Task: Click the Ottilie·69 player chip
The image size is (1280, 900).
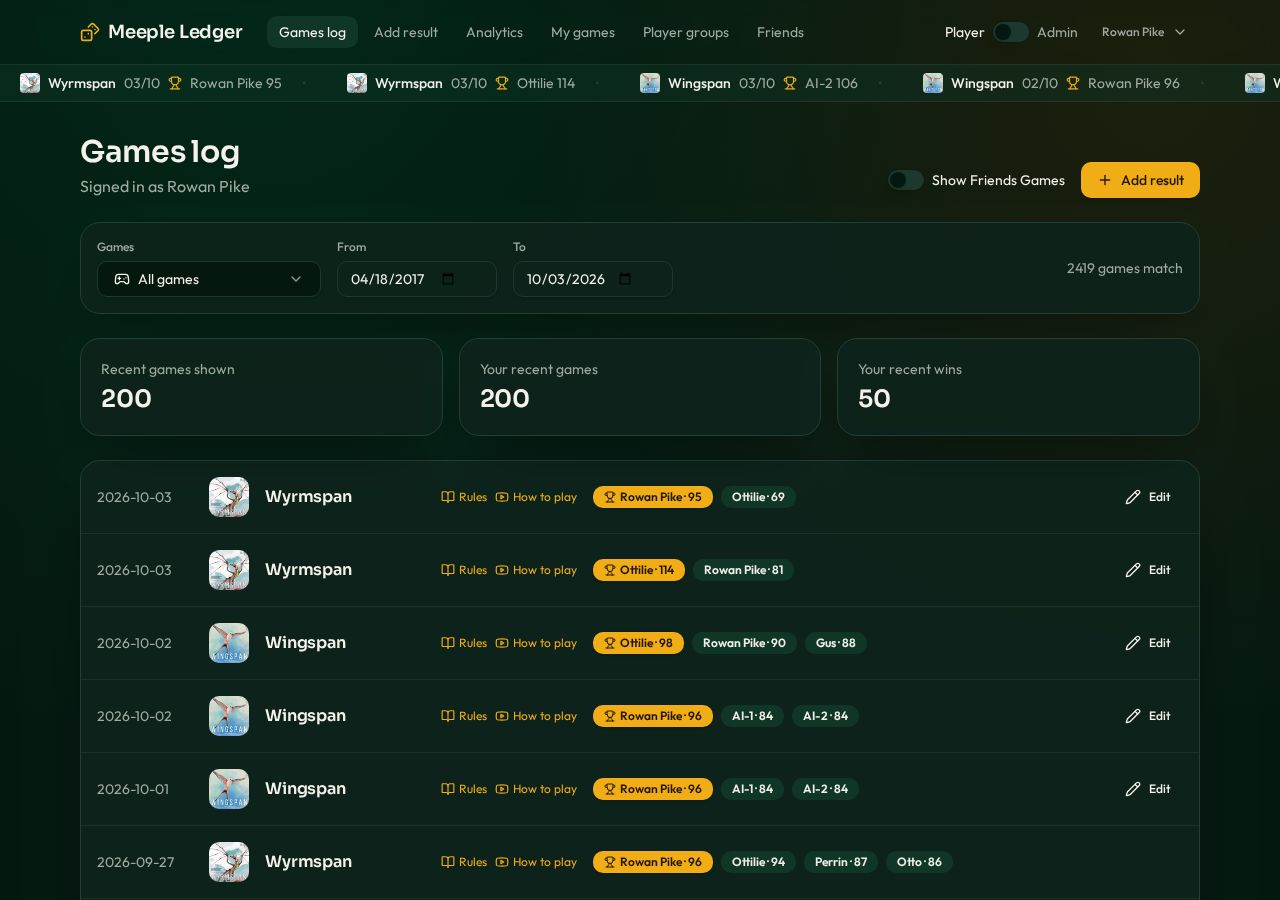Action: pyautogui.click(x=758, y=497)
